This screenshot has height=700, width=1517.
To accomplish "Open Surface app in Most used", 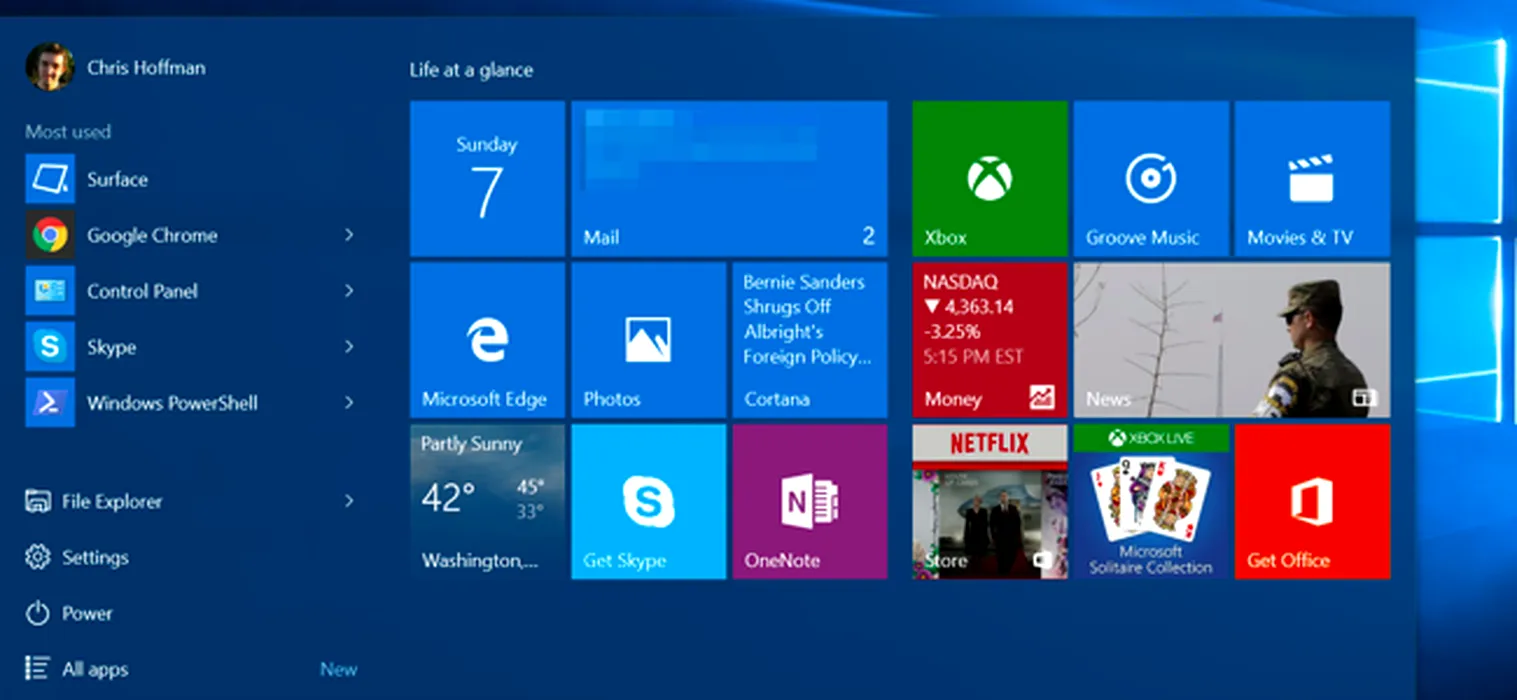I will [117, 180].
